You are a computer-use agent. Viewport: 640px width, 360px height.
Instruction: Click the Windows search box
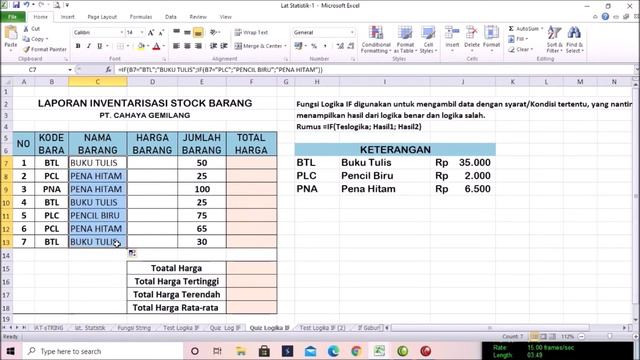click(x=102, y=351)
